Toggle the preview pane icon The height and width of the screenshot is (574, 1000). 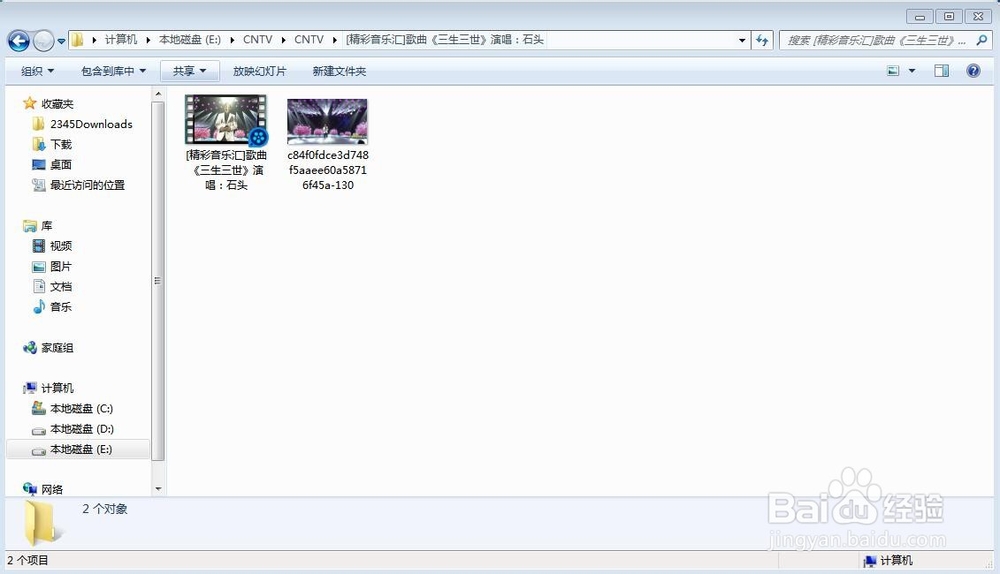point(941,71)
